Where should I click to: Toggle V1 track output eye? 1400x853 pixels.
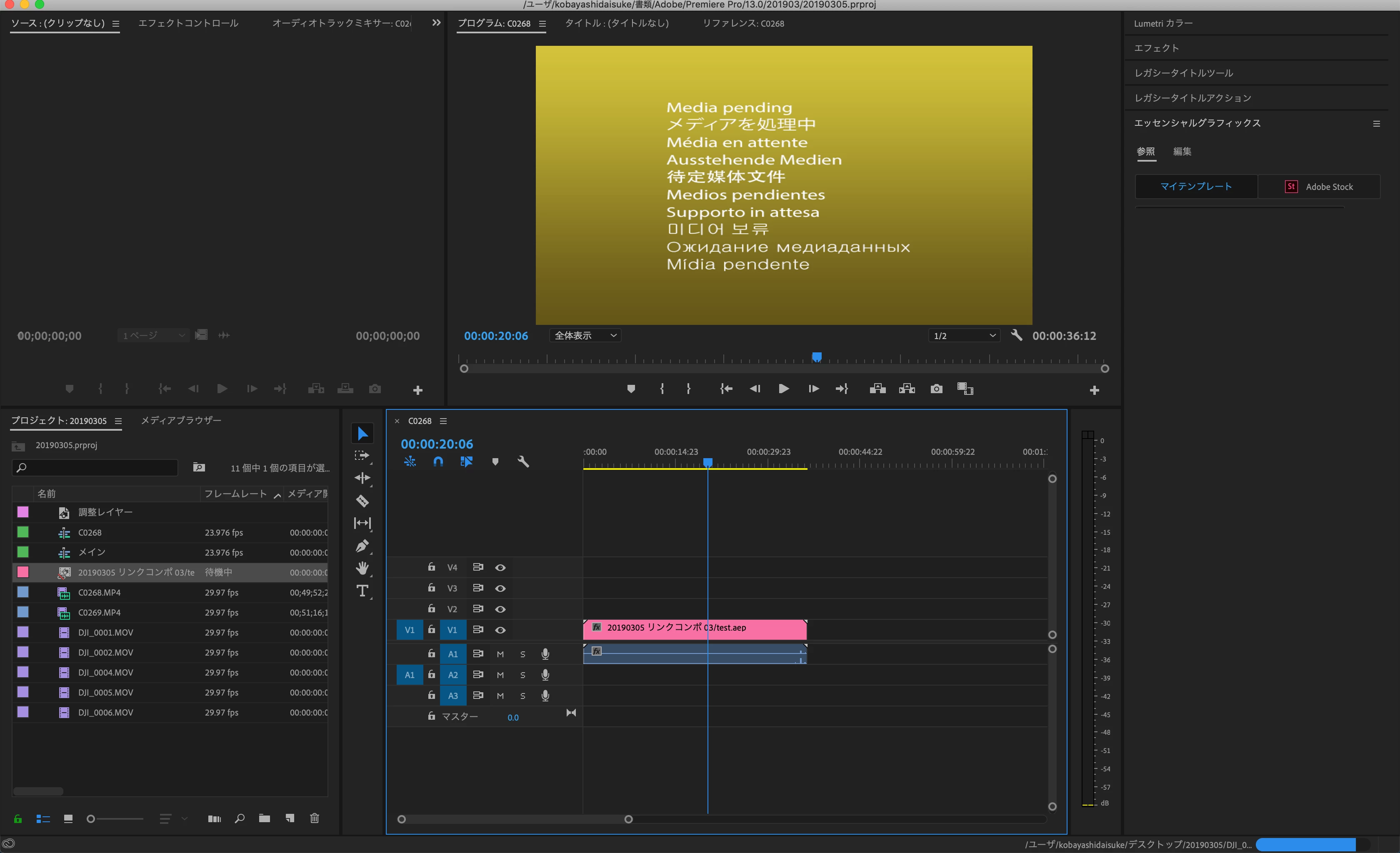point(500,630)
